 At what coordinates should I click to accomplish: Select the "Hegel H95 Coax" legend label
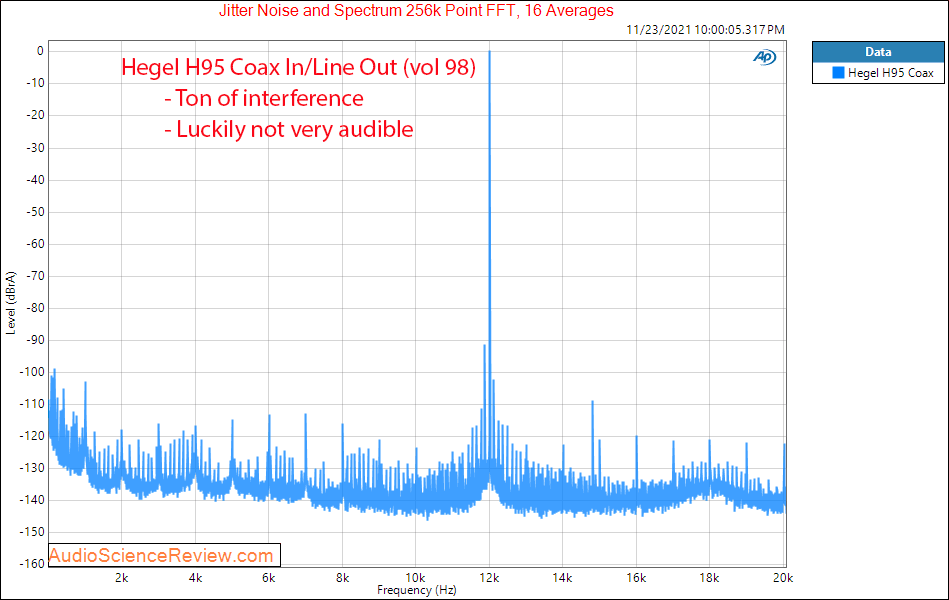(x=890, y=73)
